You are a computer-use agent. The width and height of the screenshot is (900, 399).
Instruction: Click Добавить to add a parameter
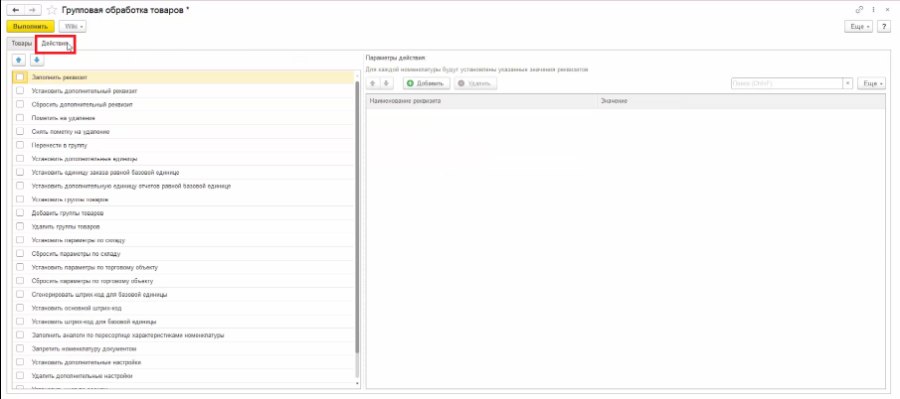(x=426, y=83)
